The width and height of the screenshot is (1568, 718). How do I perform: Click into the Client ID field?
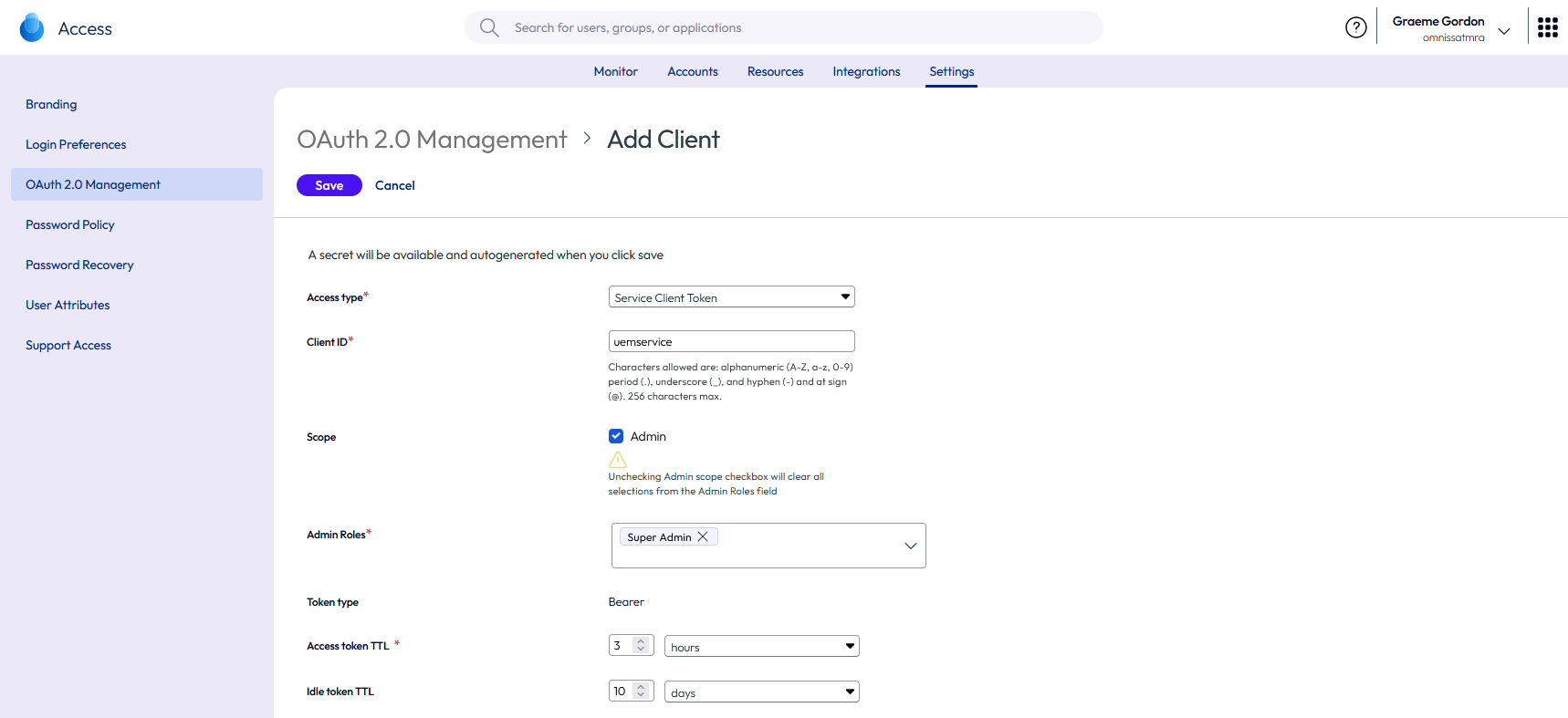coord(731,342)
